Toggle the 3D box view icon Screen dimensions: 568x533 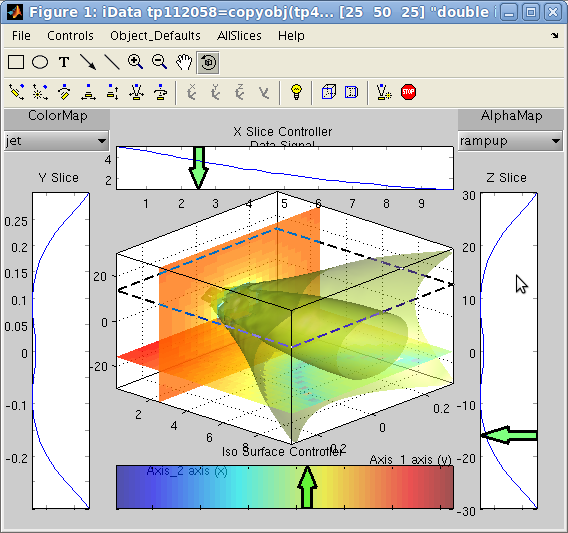point(329,92)
